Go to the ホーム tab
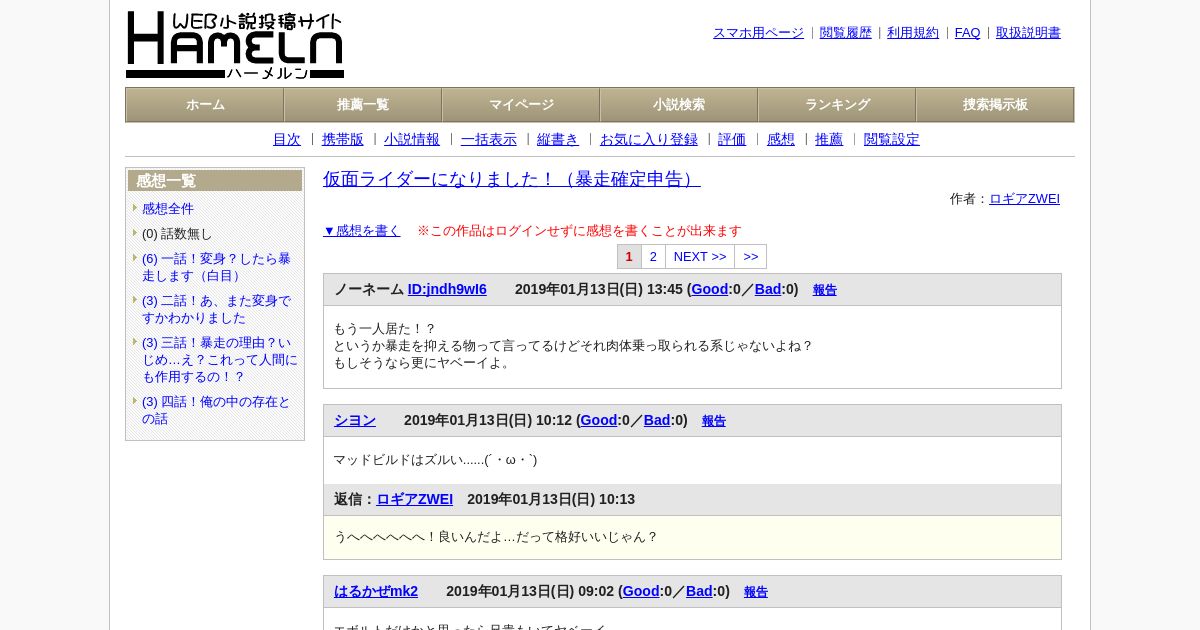1200x630 pixels. [205, 105]
